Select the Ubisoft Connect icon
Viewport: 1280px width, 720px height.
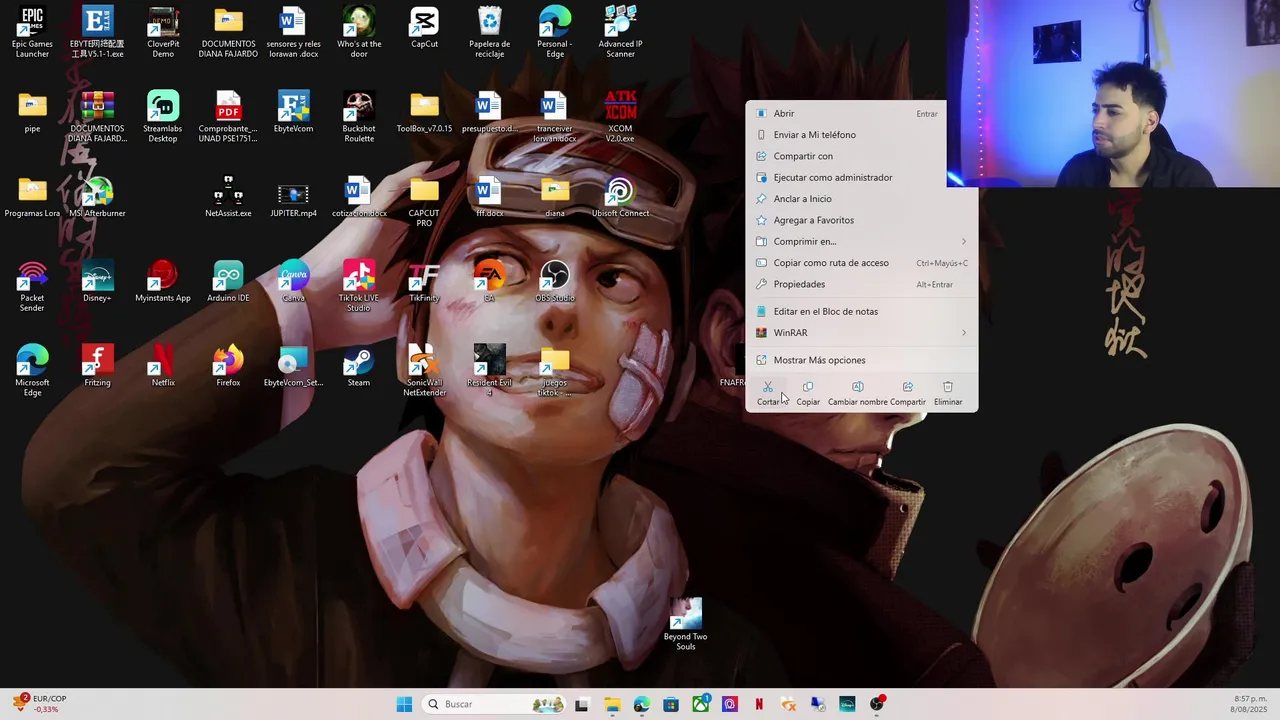620,197
